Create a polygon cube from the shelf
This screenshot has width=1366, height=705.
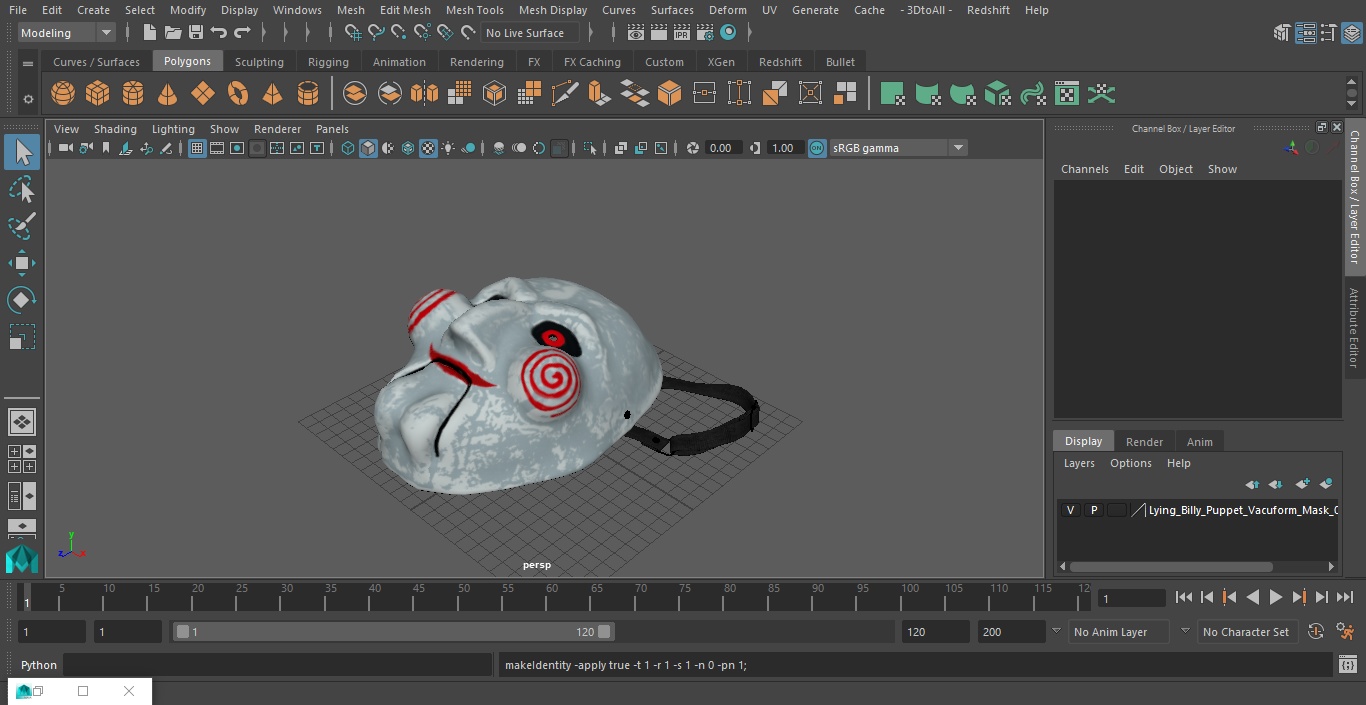click(98, 94)
